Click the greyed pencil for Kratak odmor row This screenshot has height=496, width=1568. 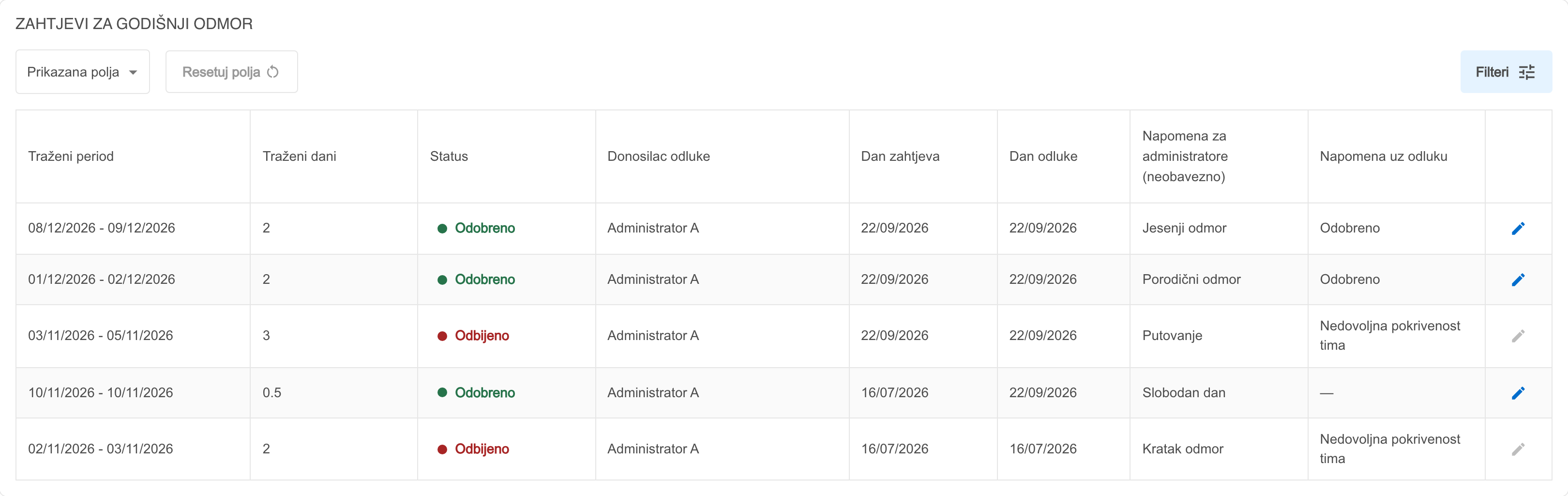point(1518,449)
